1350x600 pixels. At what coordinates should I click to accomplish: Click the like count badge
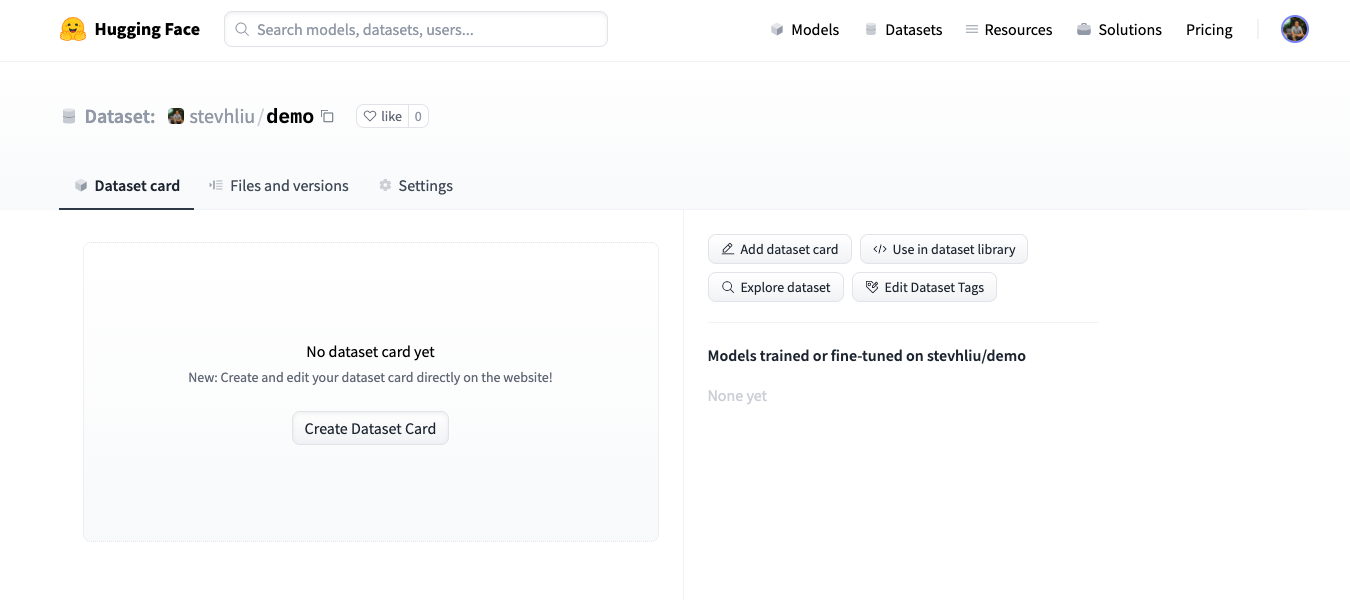(x=418, y=117)
